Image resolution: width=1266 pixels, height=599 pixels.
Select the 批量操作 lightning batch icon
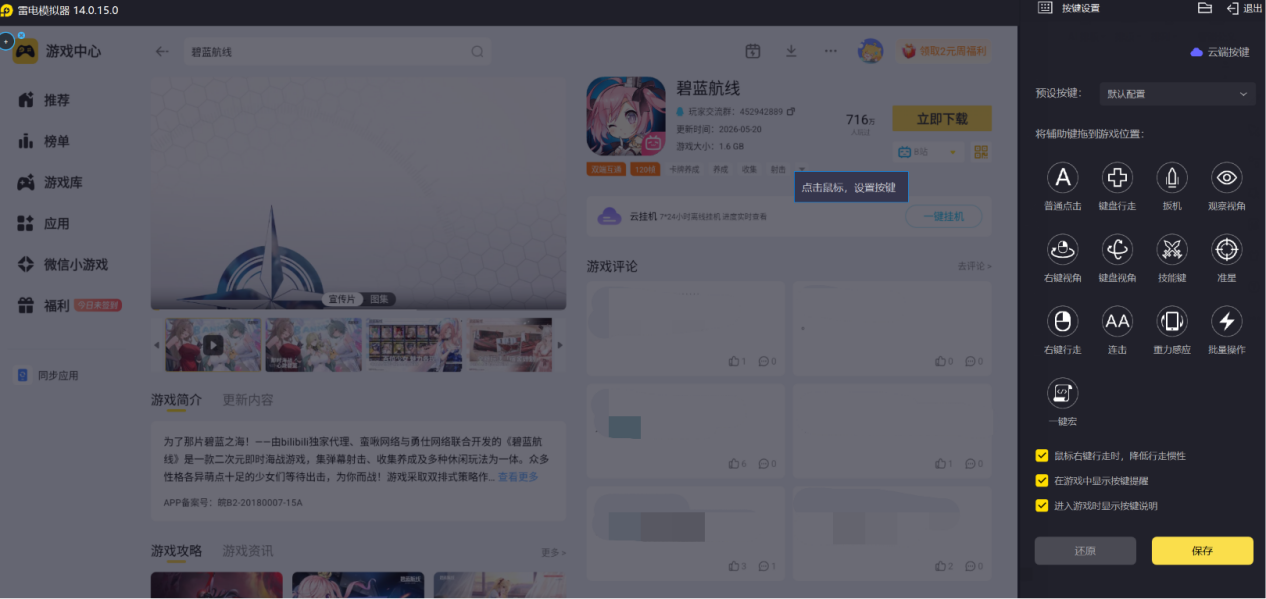[x=1227, y=321]
